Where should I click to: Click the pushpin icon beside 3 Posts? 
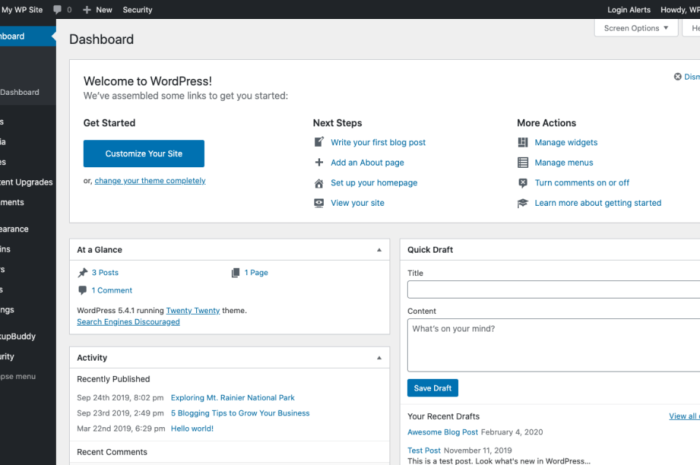(x=83, y=272)
